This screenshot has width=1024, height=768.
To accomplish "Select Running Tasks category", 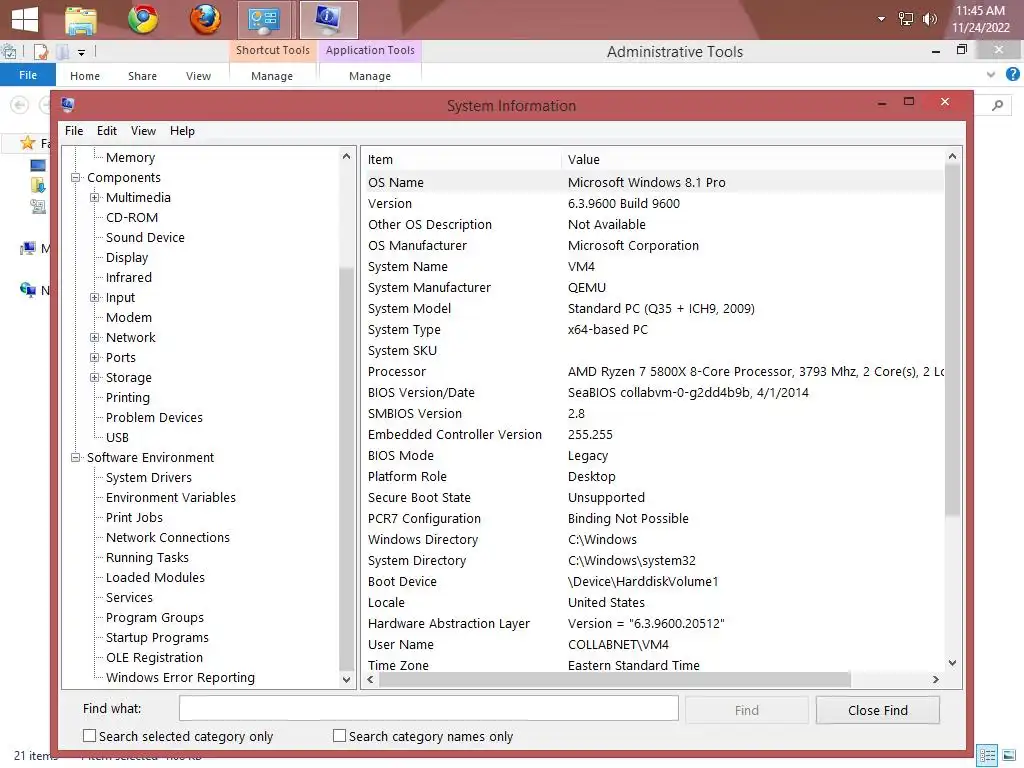I will pos(147,558).
